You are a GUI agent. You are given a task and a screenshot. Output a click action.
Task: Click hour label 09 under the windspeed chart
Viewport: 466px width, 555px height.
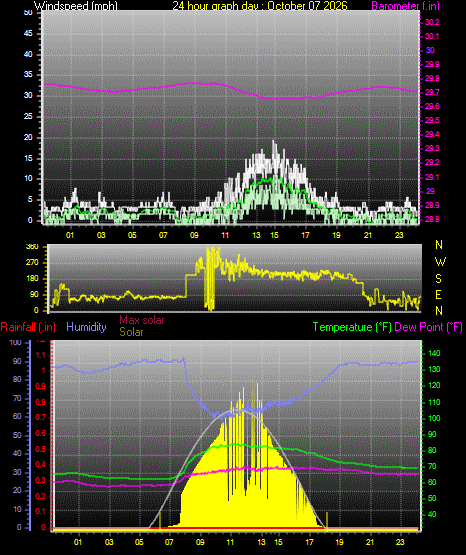194,235
